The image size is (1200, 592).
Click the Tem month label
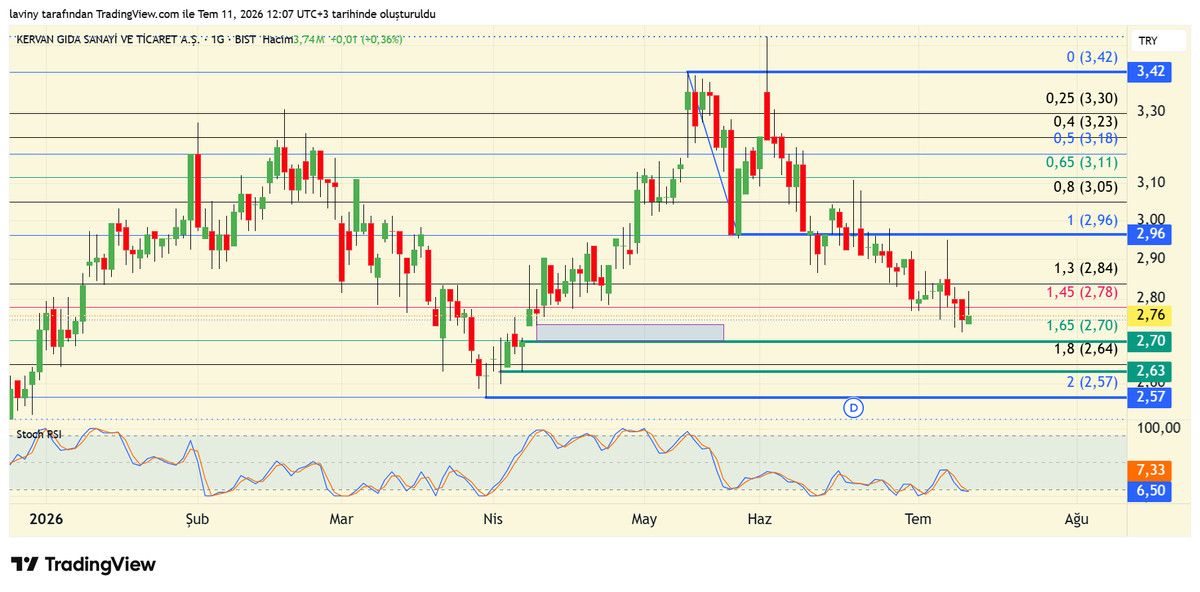pyautogui.click(x=917, y=518)
